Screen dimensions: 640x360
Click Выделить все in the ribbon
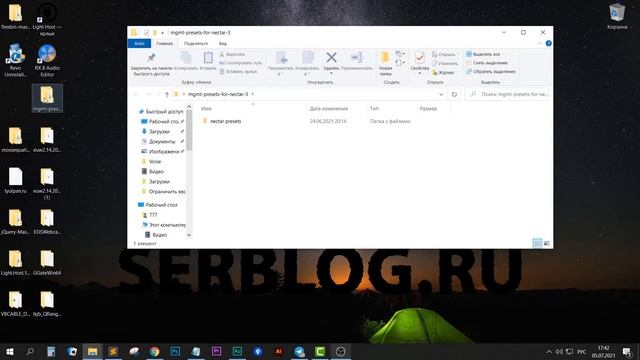pos(483,54)
